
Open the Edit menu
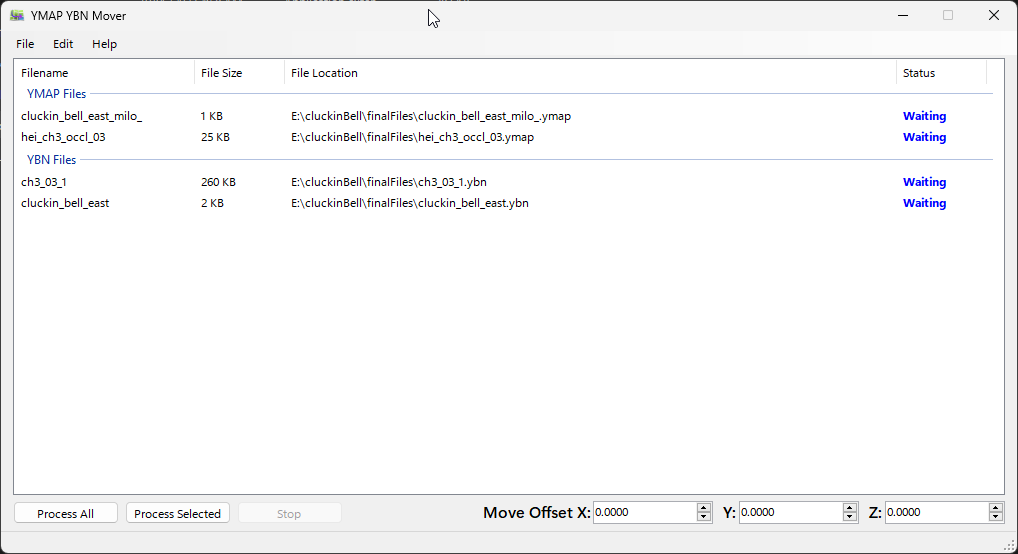[63, 44]
